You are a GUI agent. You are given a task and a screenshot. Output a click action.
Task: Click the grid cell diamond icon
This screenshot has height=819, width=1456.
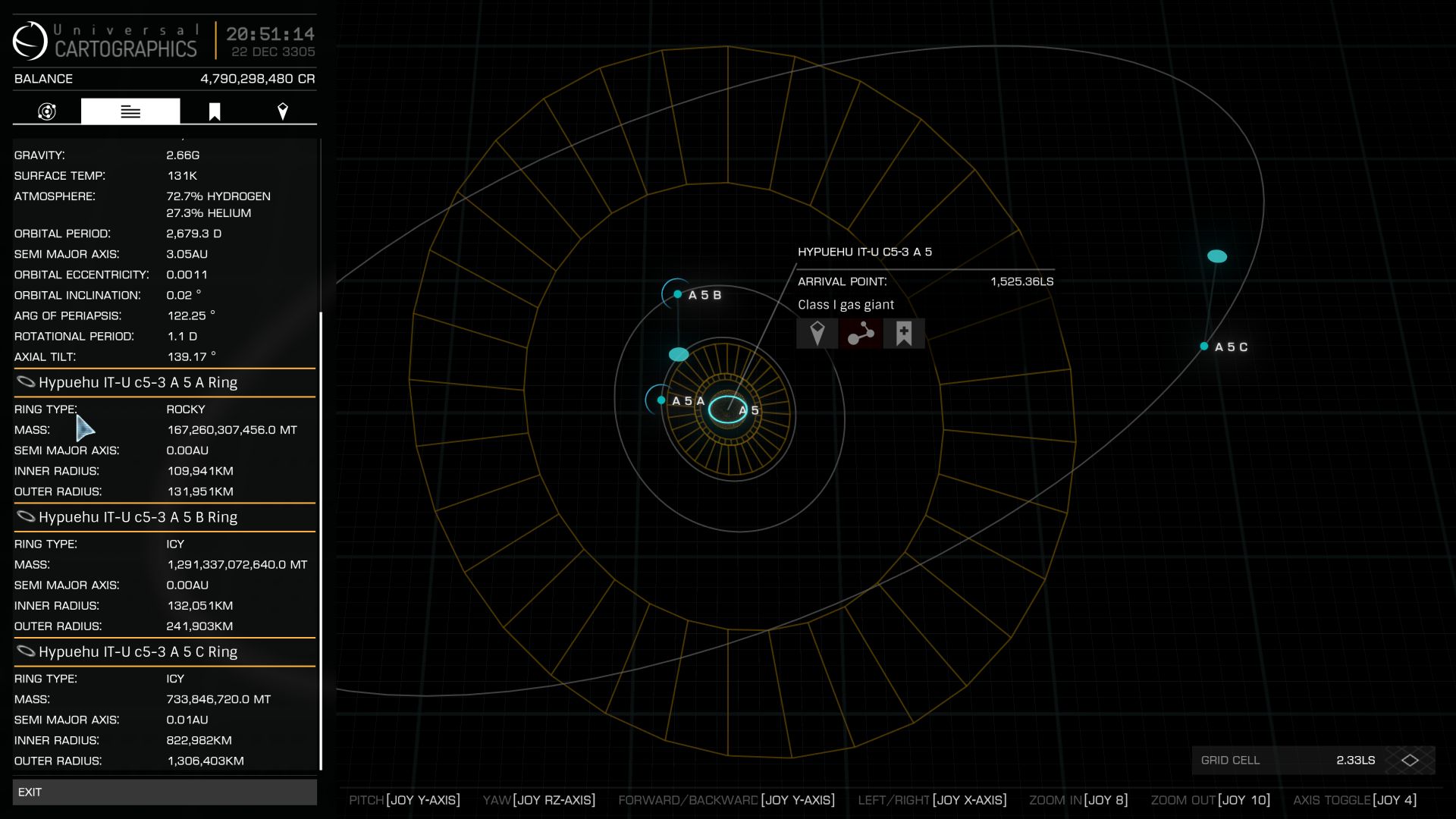1410,760
